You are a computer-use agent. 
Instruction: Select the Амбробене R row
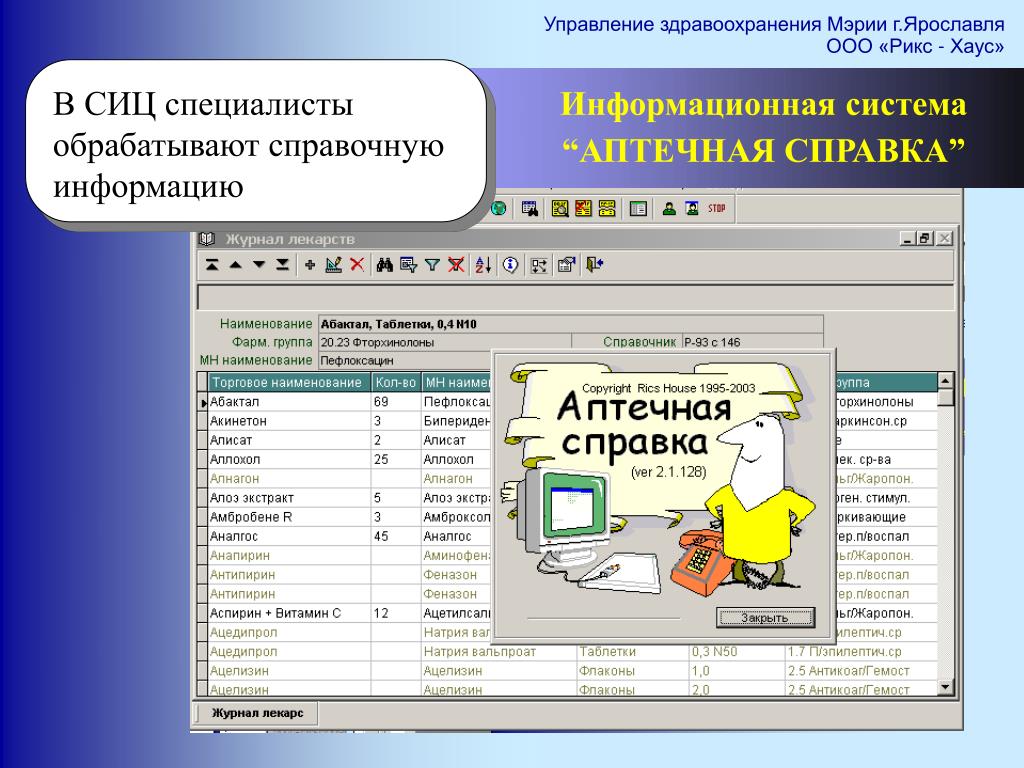[346, 517]
